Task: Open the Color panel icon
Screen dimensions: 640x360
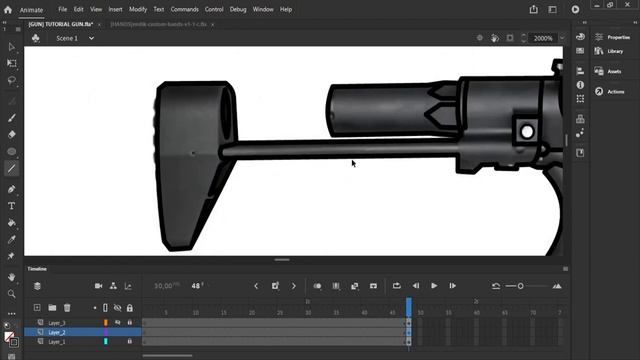Action: coord(580,37)
